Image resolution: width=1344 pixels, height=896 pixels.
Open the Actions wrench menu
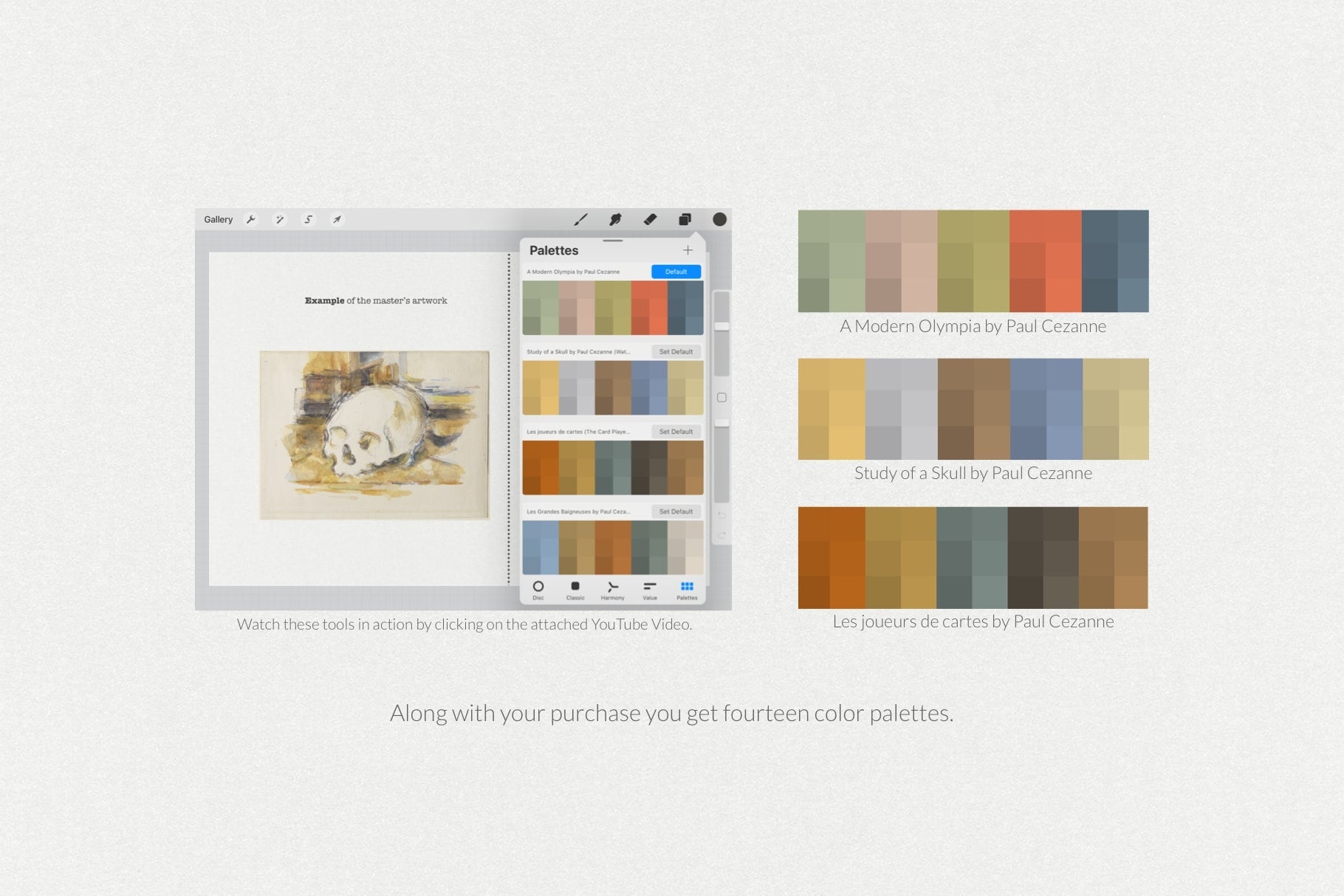pos(251,219)
